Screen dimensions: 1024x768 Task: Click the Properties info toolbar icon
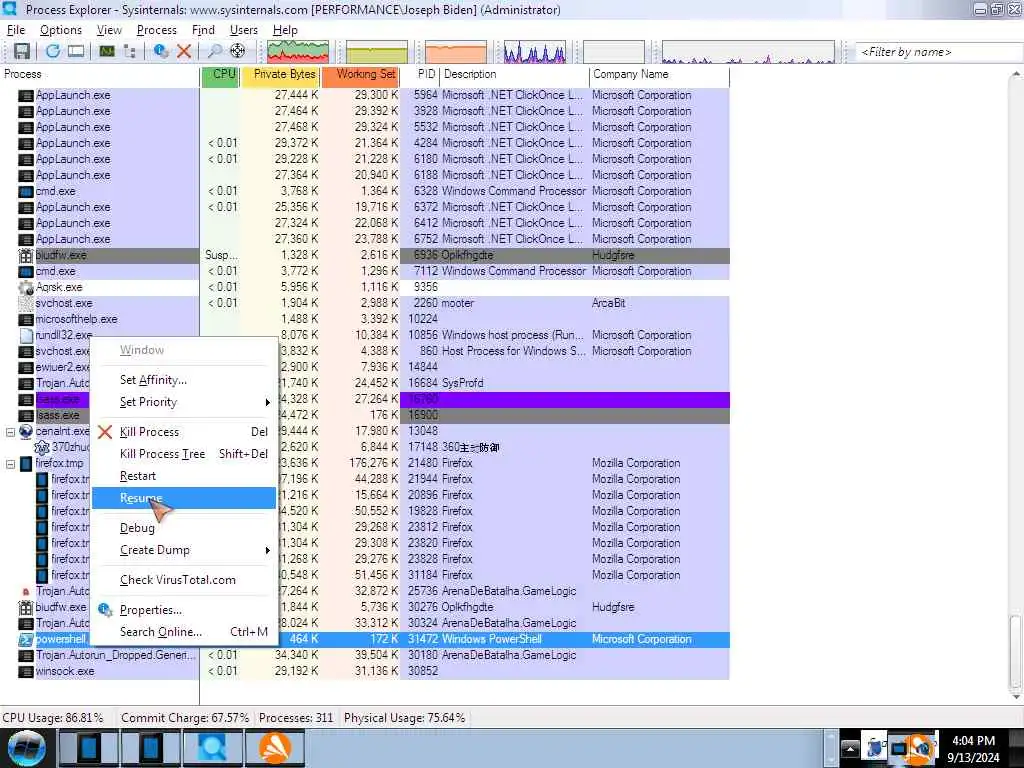161,51
